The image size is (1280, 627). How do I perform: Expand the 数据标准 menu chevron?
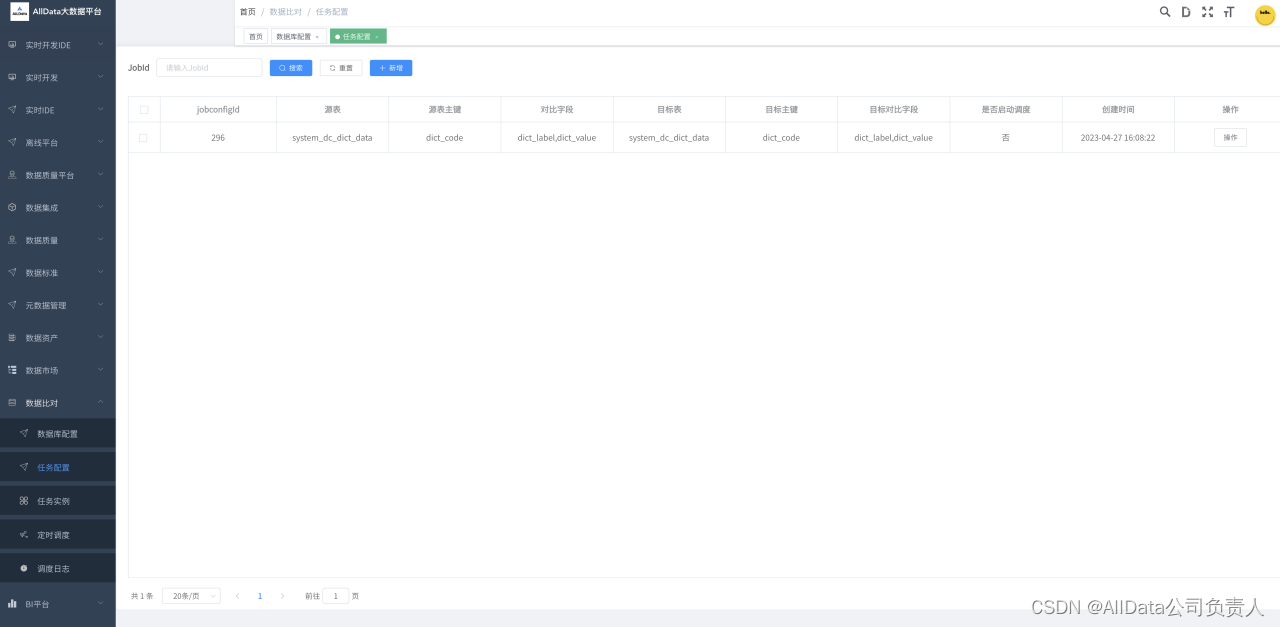click(101, 272)
